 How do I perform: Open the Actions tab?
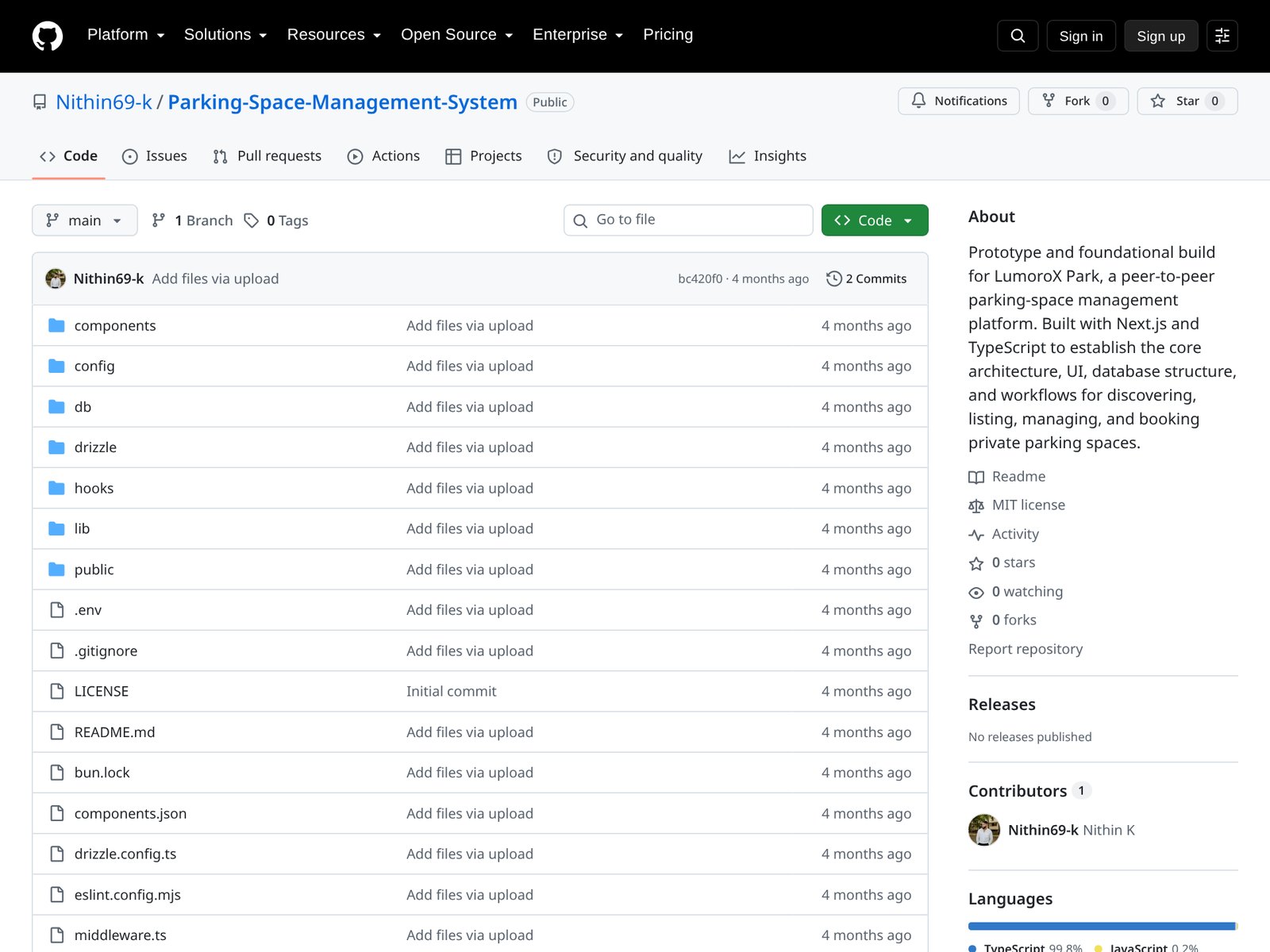(x=384, y=156)
